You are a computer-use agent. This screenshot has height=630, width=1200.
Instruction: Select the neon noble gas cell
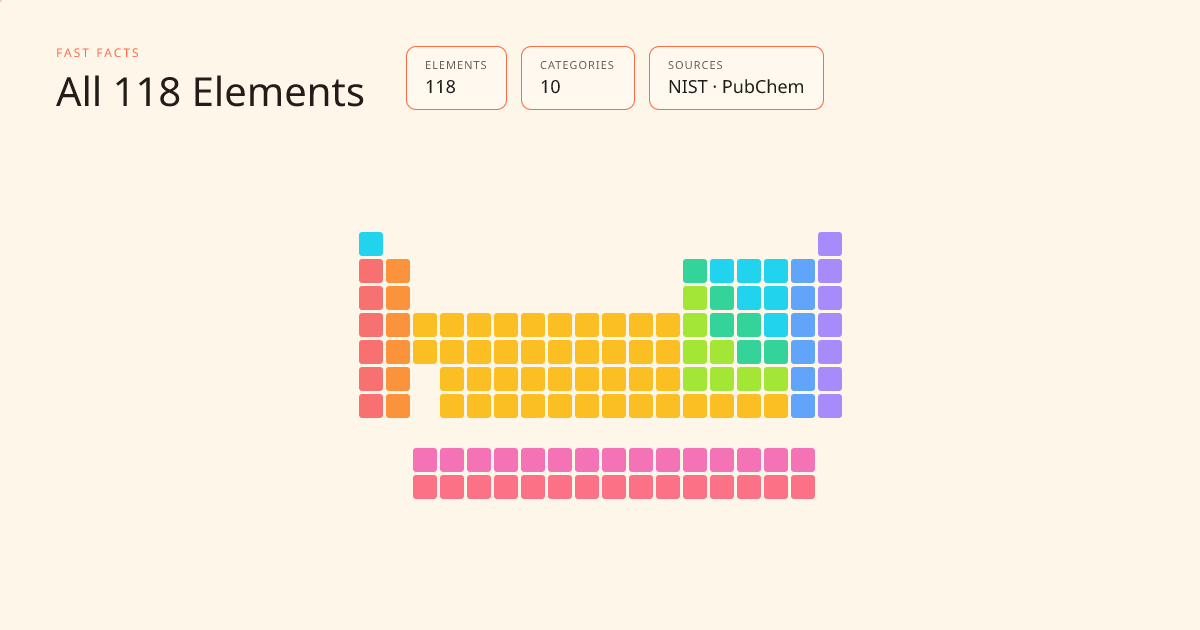[830, 271]
